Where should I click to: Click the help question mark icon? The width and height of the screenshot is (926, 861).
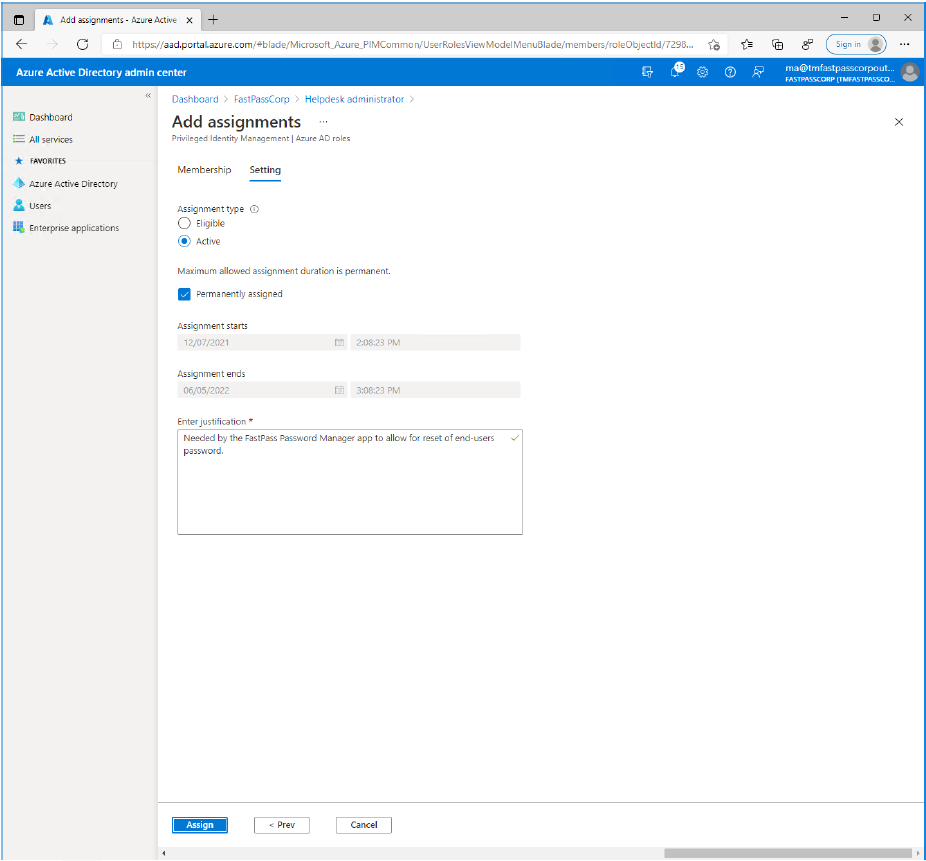click(x=730, y=72)
